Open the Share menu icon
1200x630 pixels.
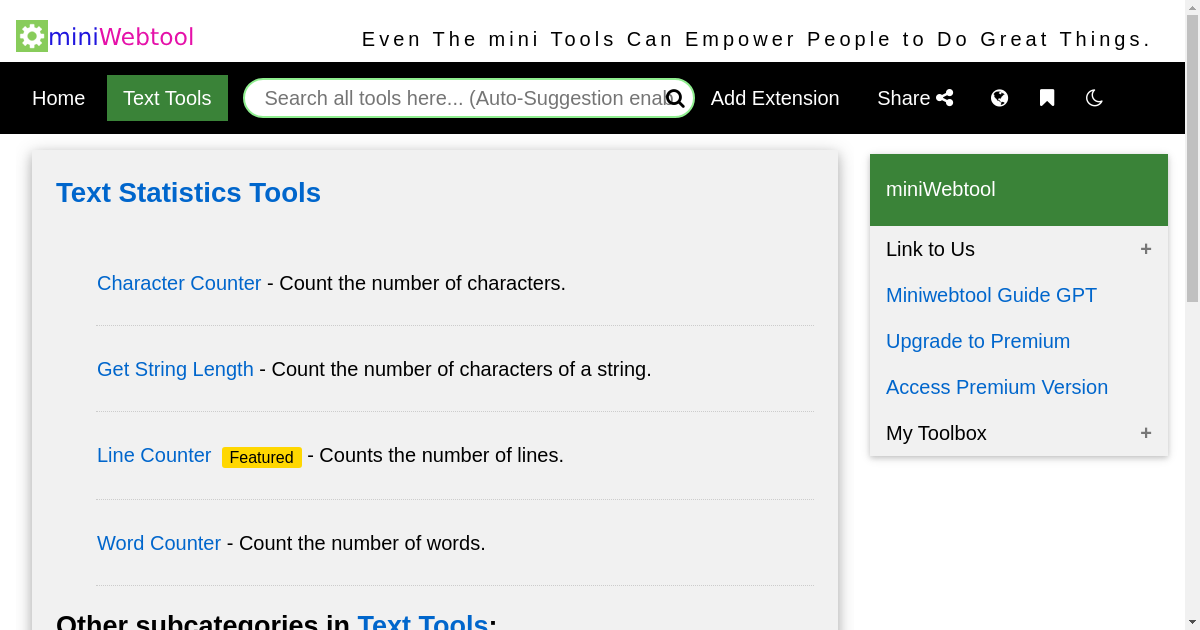pyautogui.click(x=944, y=97)
